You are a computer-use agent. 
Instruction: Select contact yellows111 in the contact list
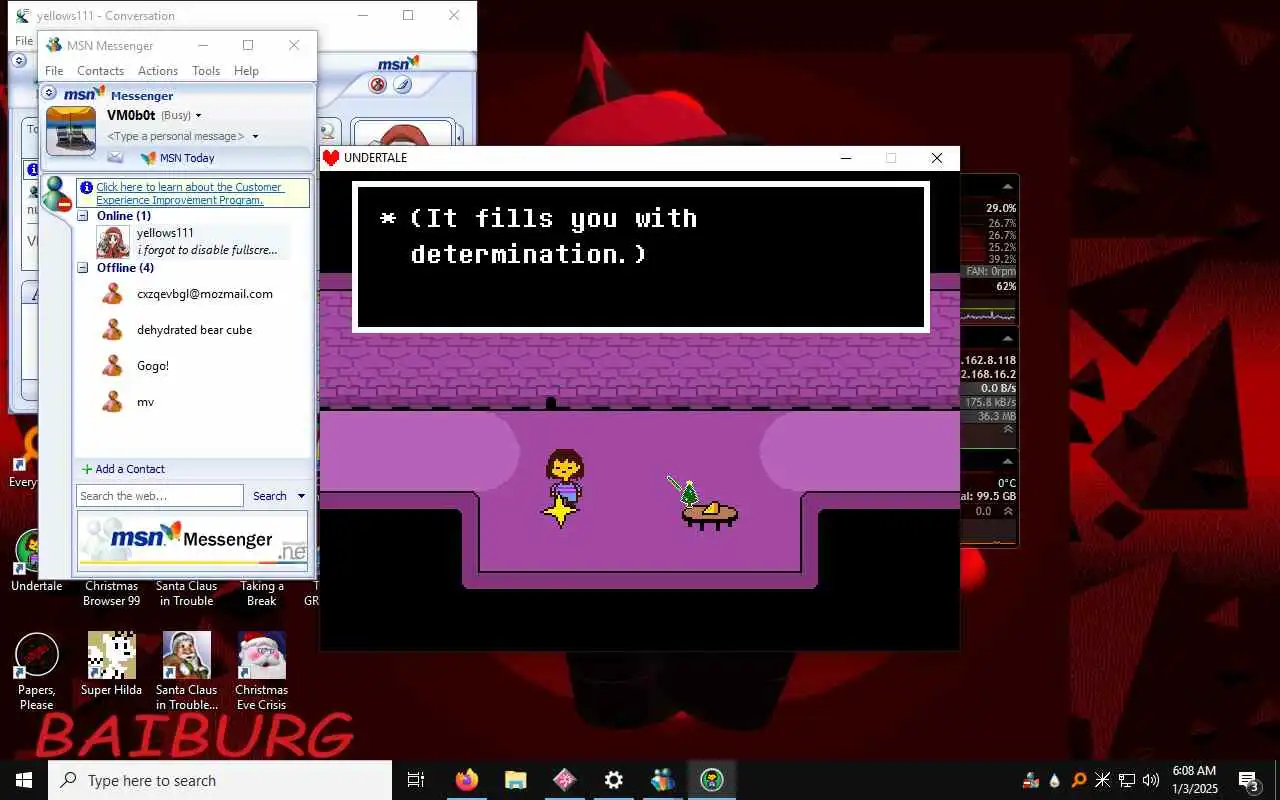click(x=192, y=242)
